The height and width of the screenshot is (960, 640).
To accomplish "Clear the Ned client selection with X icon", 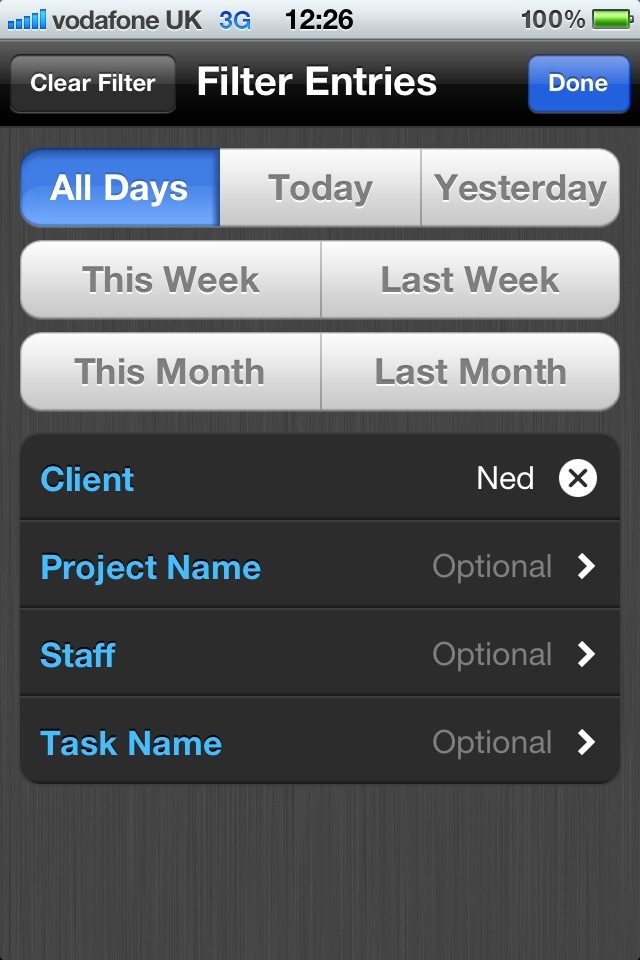I will [578, 478].
